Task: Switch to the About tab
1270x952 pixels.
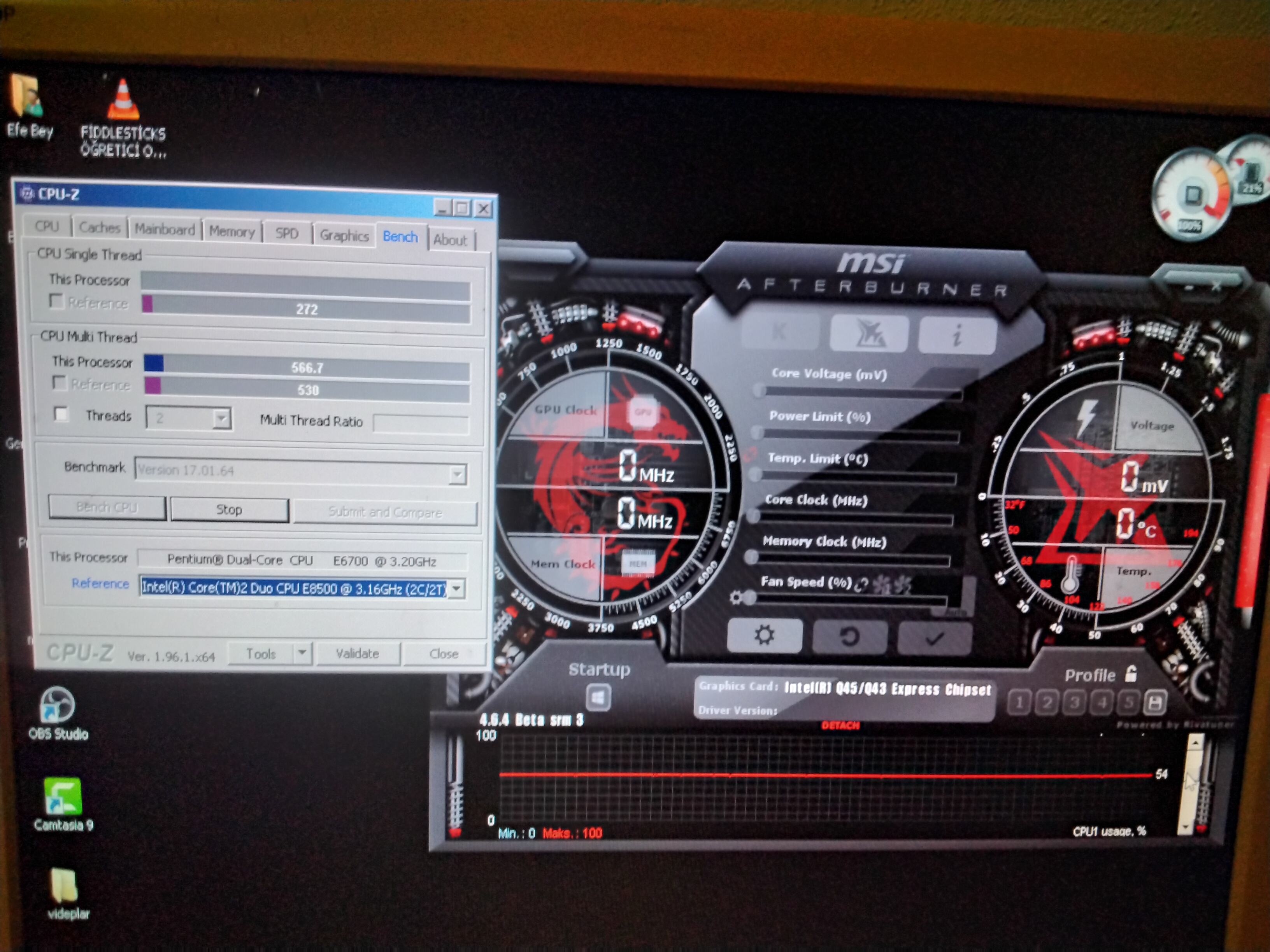Action: point(450,240)
